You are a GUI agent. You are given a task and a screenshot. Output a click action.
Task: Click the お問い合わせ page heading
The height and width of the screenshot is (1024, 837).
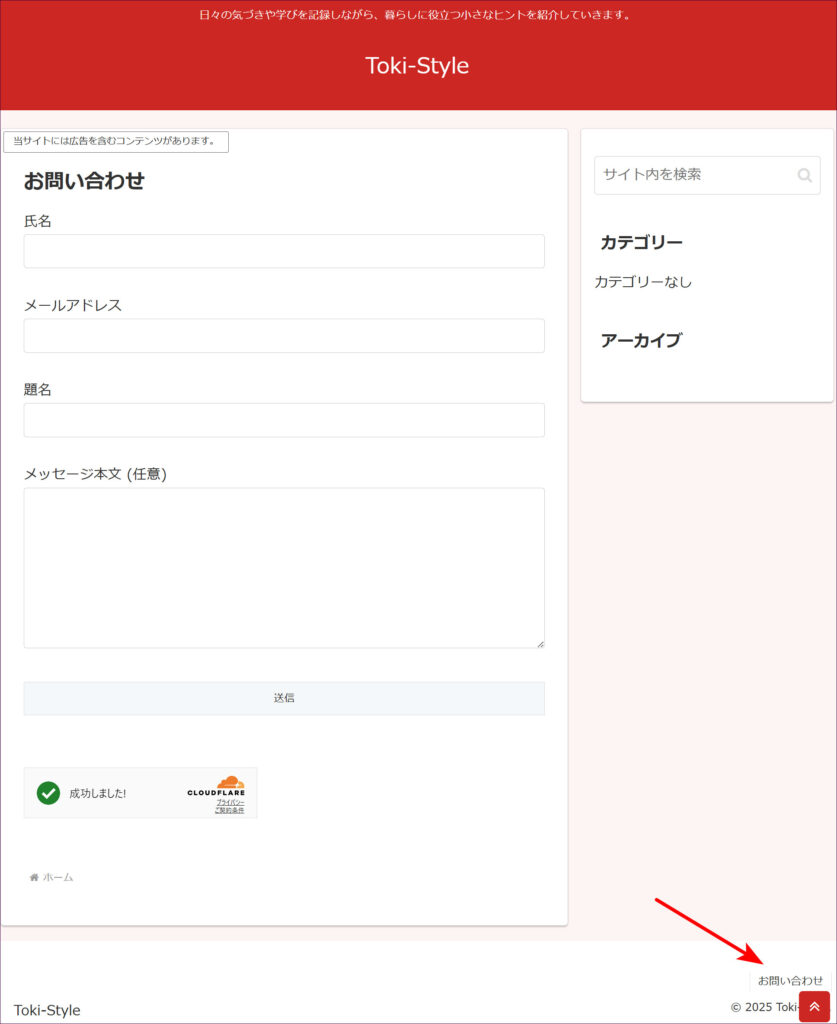click(x=84, y=181)
